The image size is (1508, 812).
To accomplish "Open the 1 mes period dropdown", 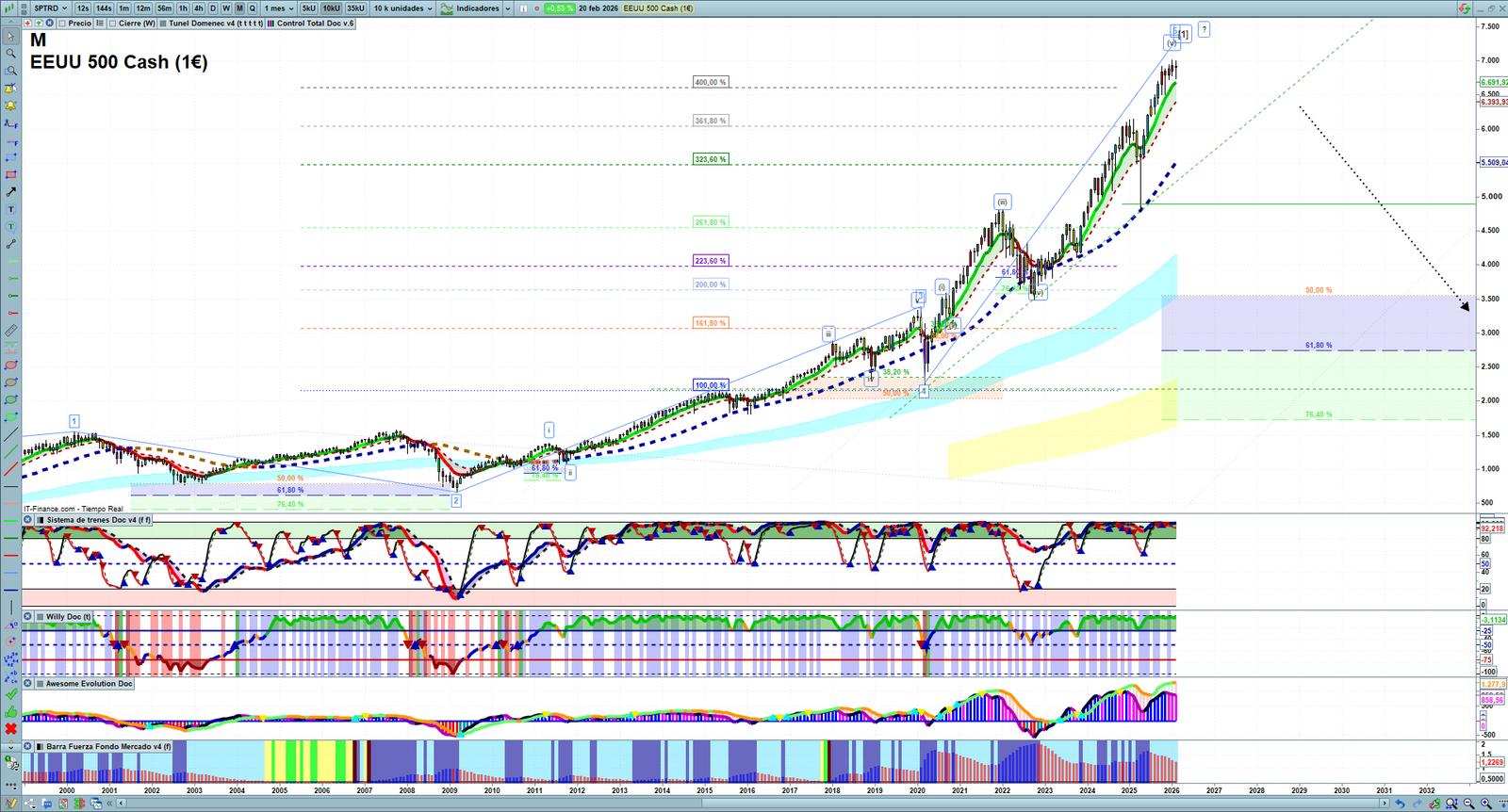I will coord(279,8).
